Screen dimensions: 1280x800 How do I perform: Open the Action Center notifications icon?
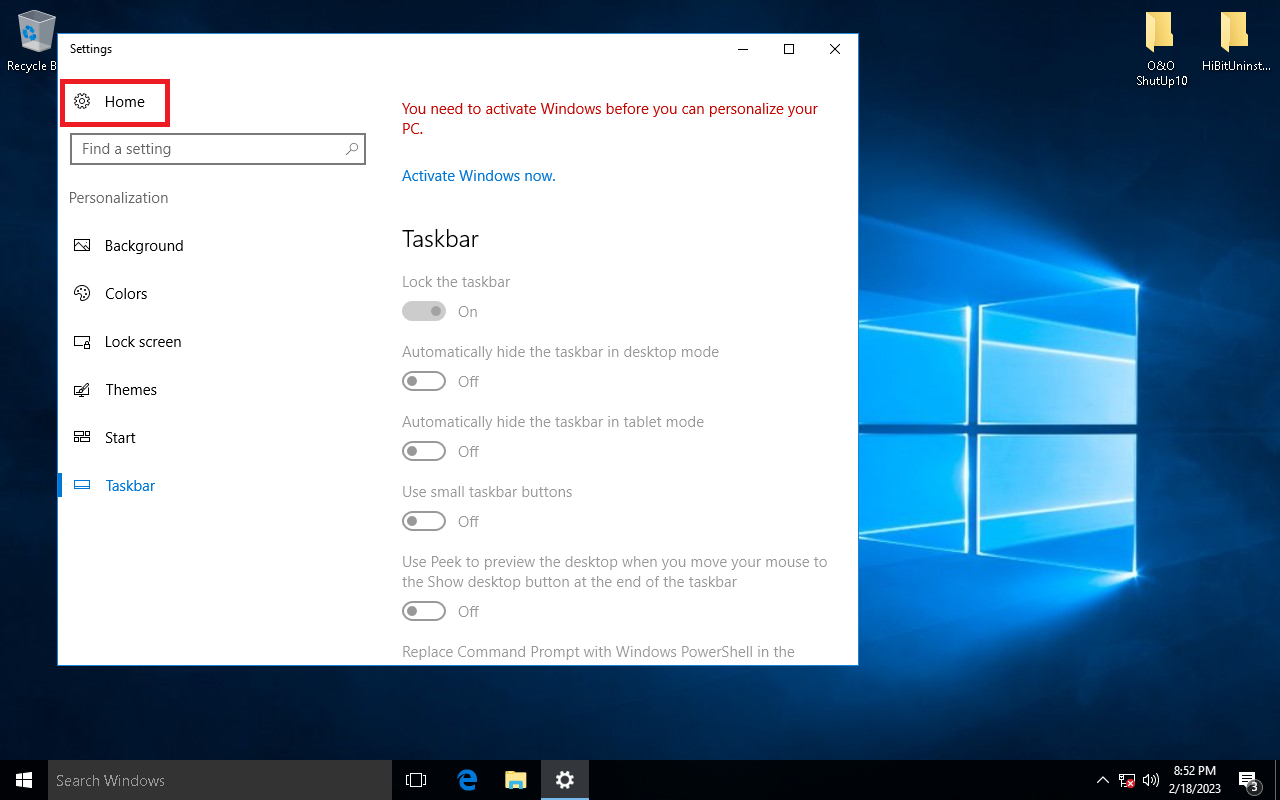point(1249,780)
